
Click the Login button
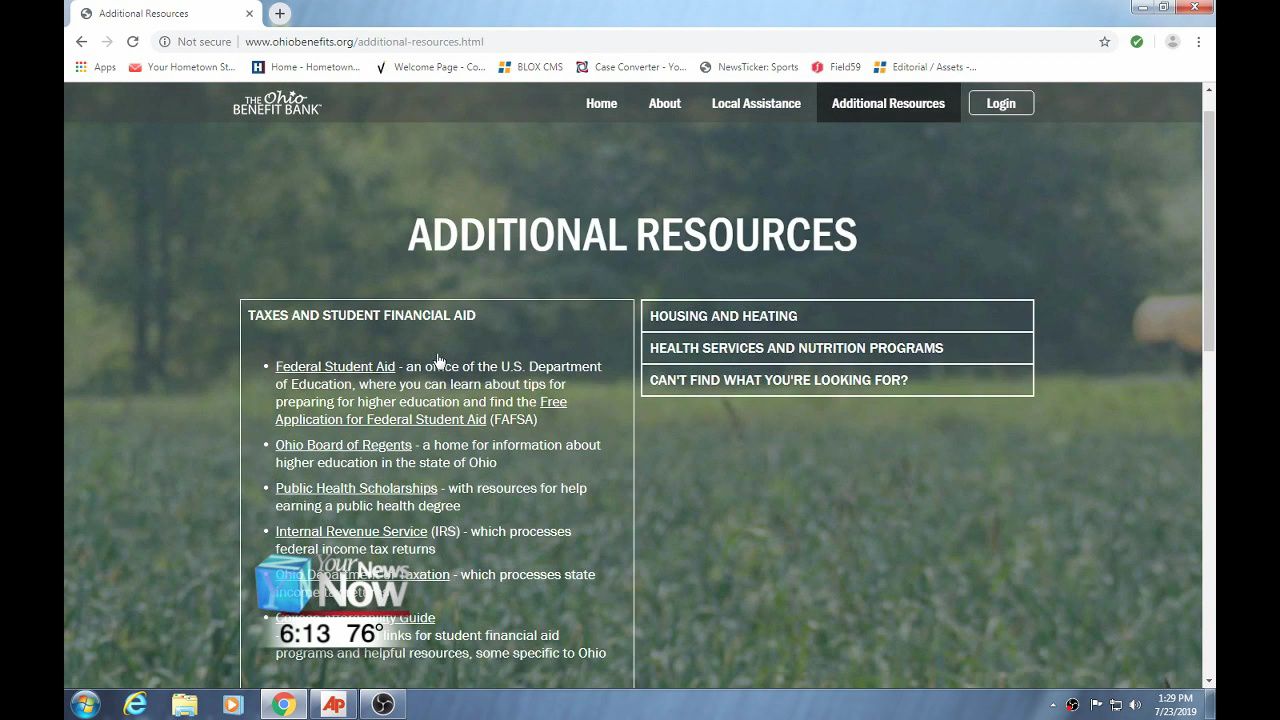click(1000, 103)
